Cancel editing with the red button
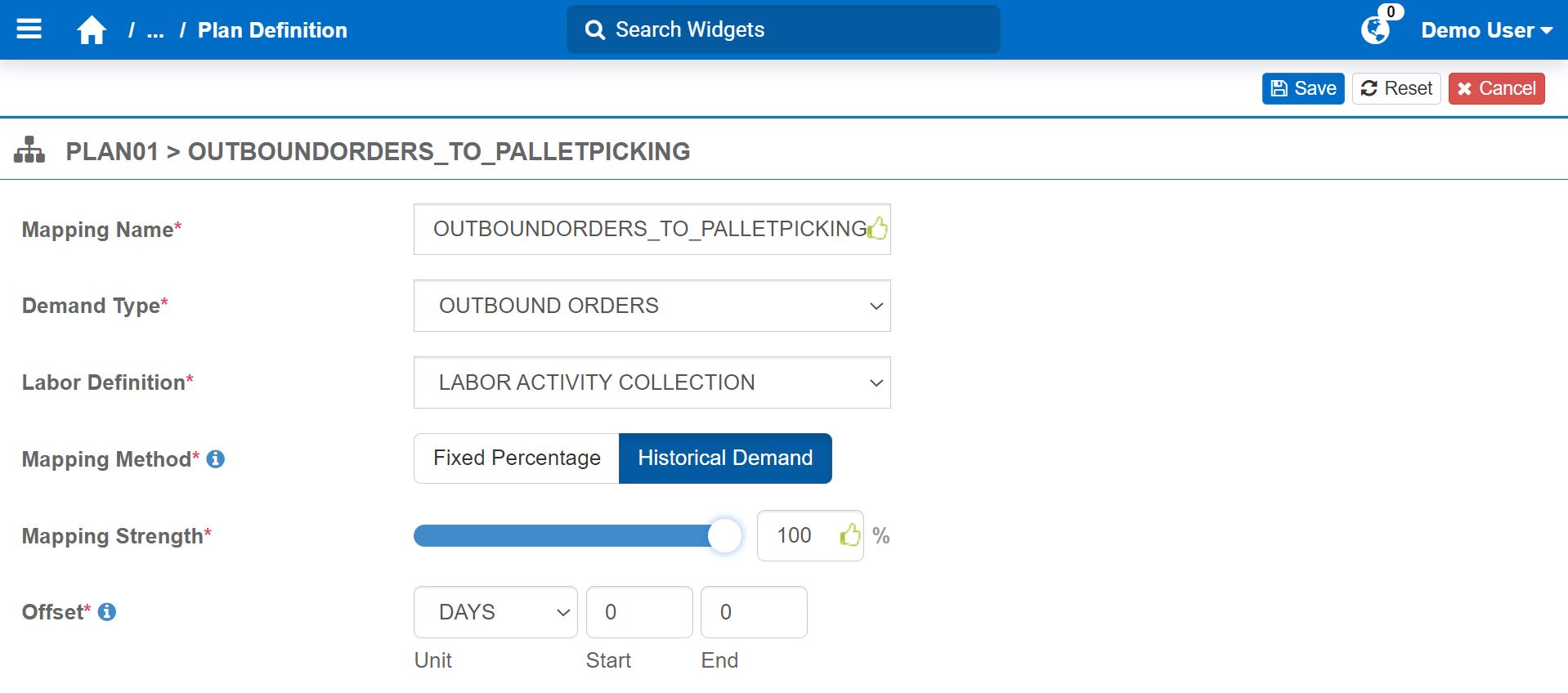Image resolution: width=1568 pixels, height=693 pixels. tap(1496, 88)
